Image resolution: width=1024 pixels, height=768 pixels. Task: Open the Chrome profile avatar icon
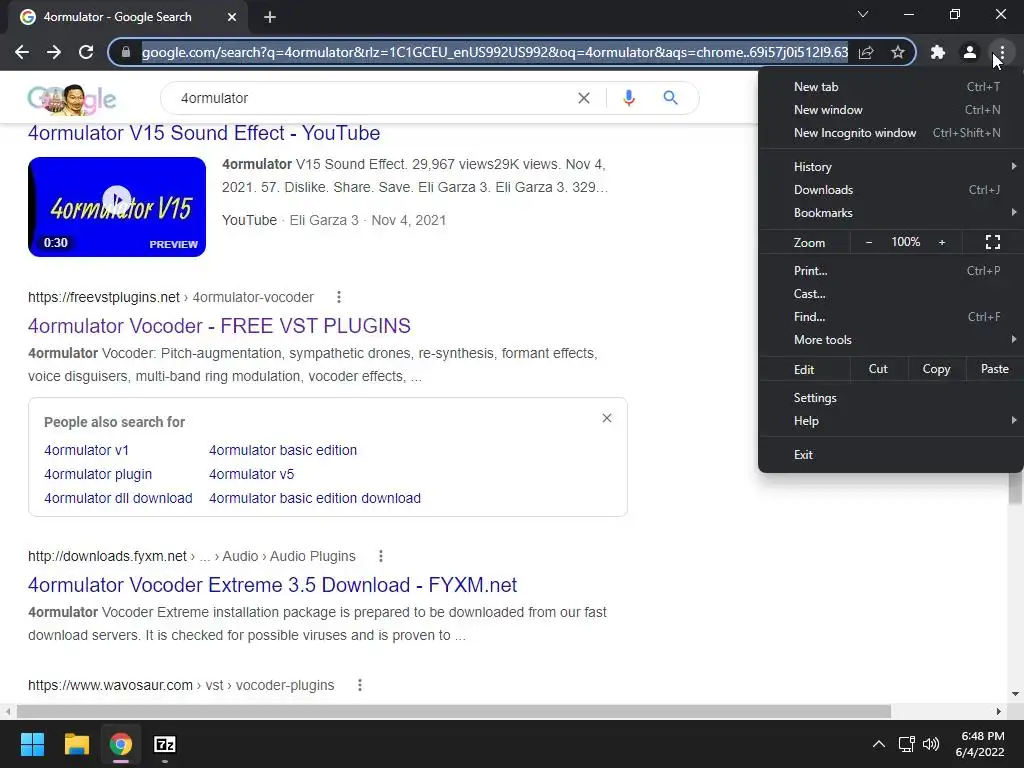pos(970,52)
